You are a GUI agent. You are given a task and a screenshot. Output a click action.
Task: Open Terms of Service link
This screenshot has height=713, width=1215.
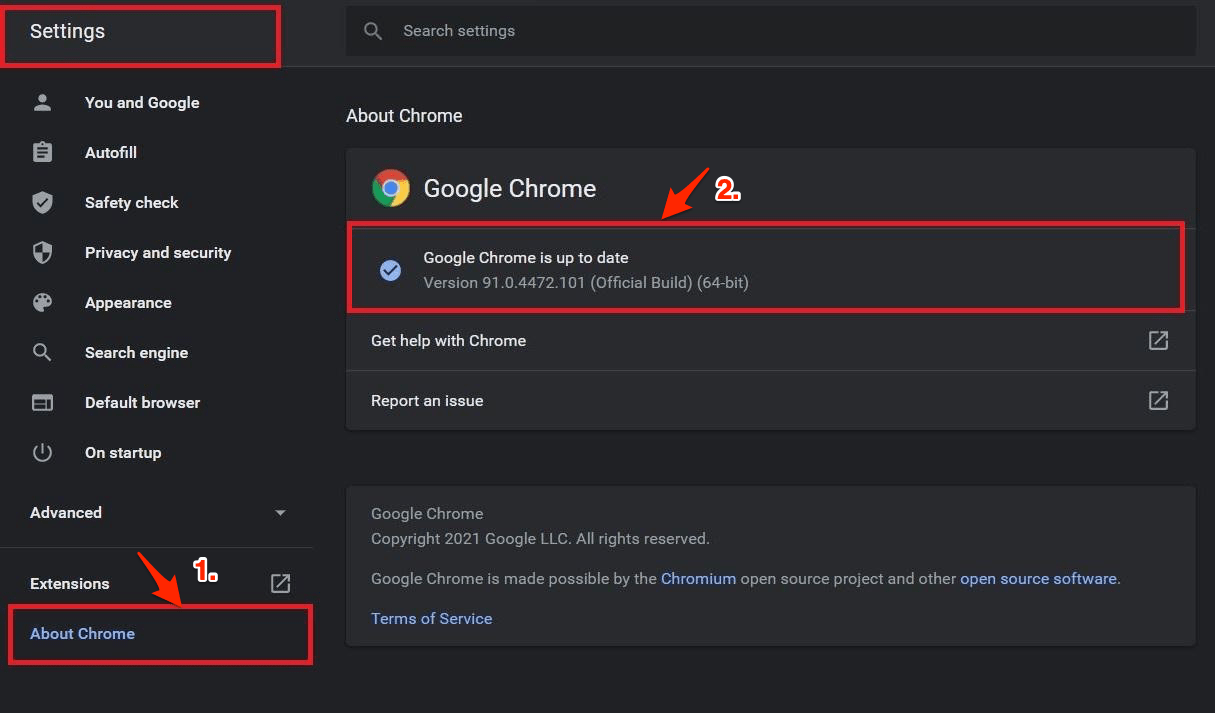click(x=431, y=618)
